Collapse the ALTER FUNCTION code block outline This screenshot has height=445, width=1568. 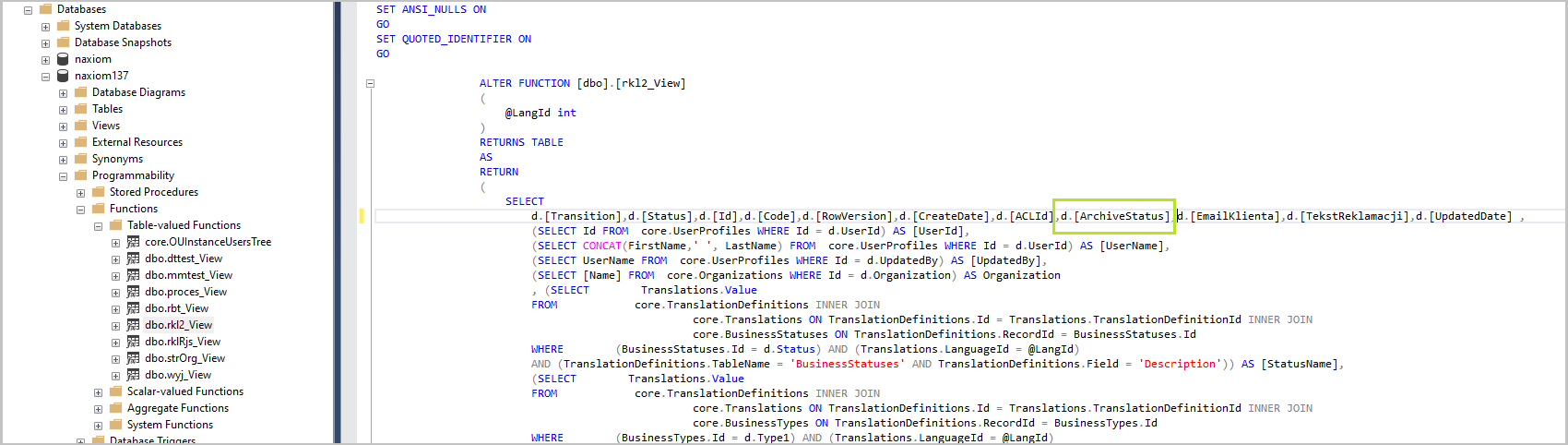tap(370, 83)
